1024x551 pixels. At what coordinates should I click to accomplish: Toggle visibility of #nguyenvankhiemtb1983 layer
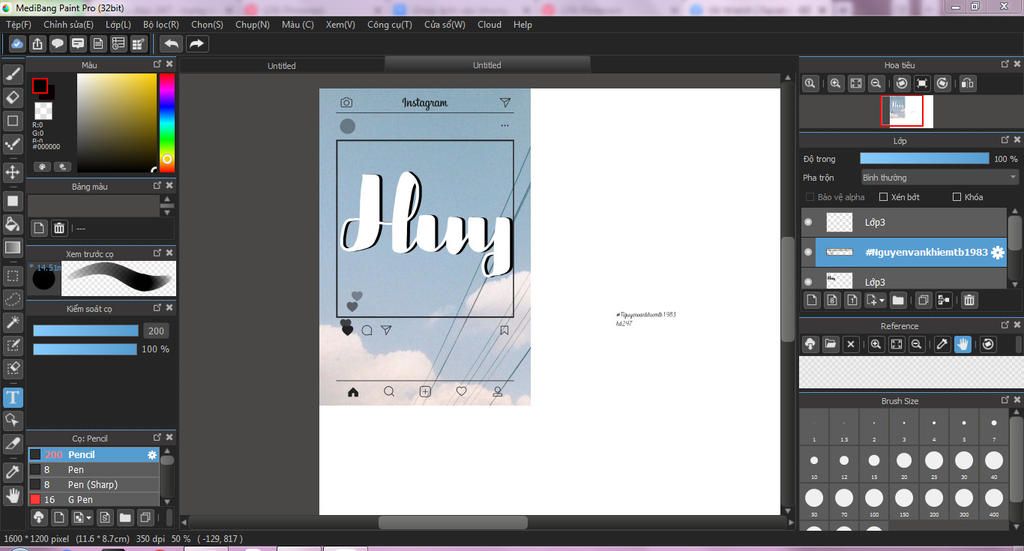coord(808,252)
